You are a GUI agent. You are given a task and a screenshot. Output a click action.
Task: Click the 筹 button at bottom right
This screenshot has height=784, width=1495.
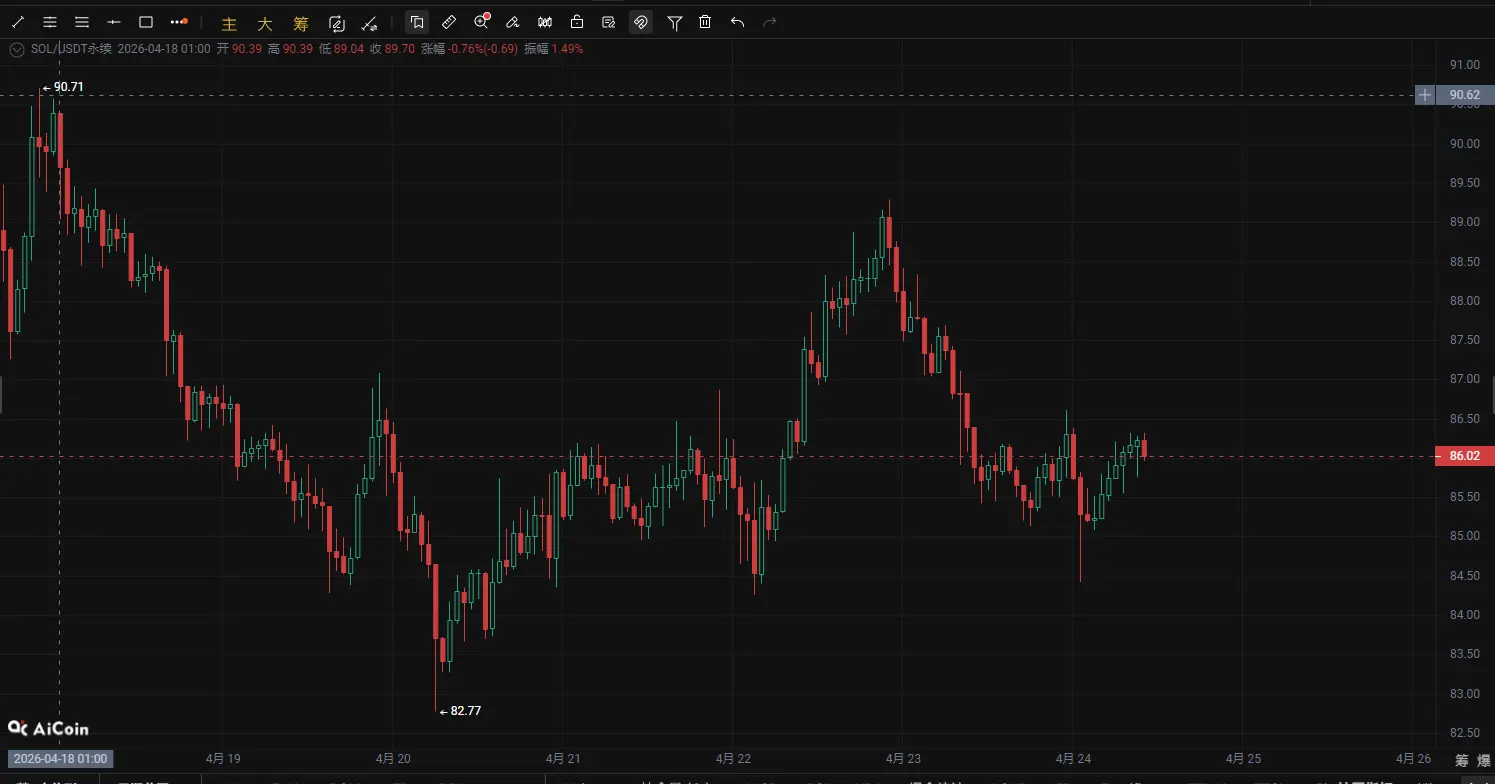pyautogui.click(x=1462, y=761)
